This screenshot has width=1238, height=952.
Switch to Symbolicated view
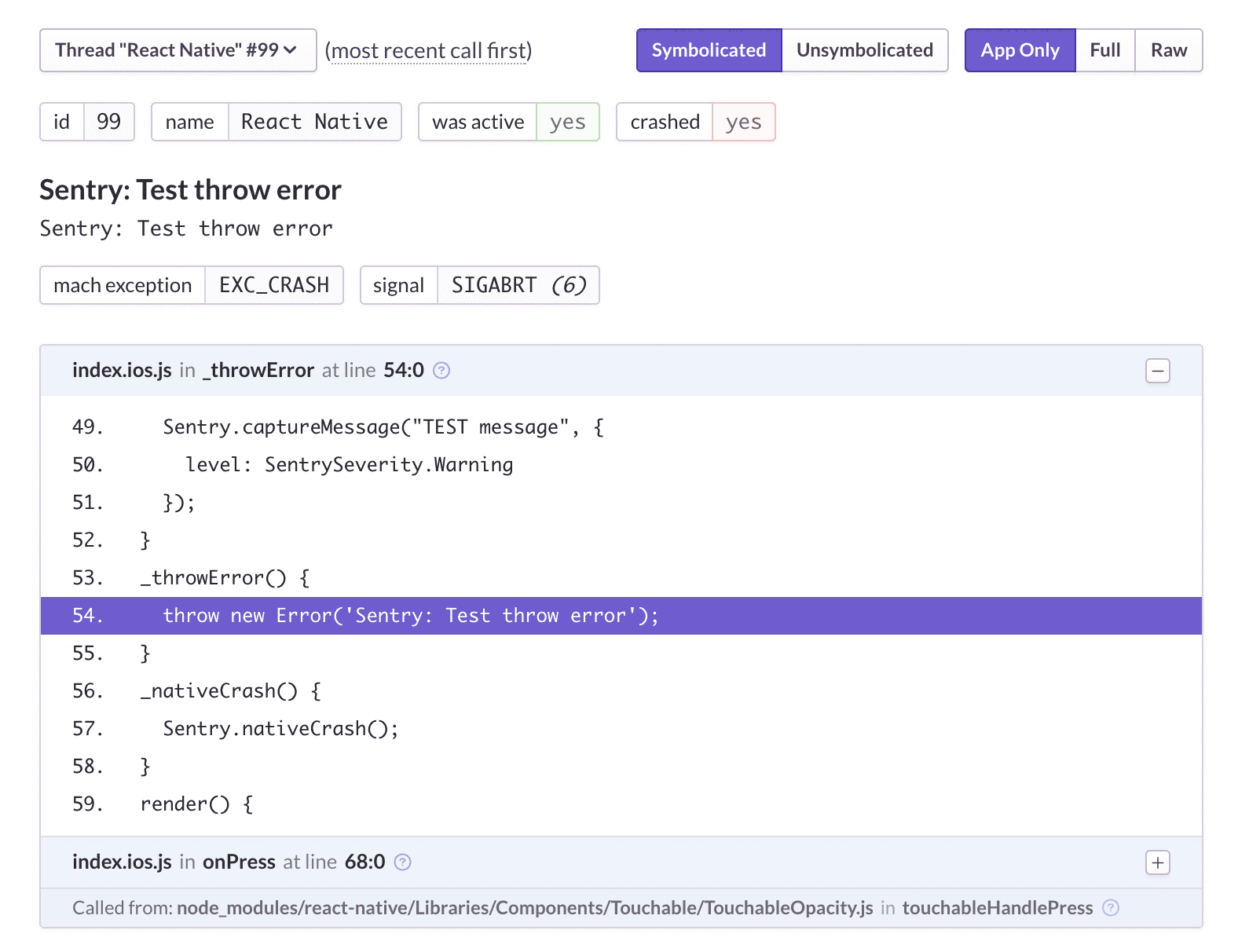[709, 50]
